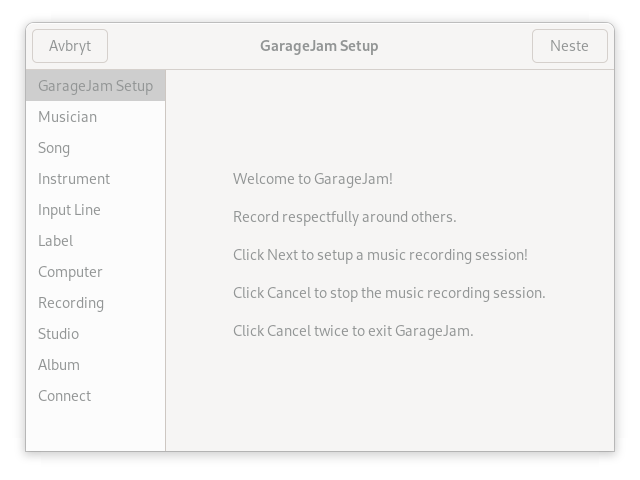Select the Recording sidebar entry
The width and height of the screenshot is (640, 480).
(x=71, y=303)
